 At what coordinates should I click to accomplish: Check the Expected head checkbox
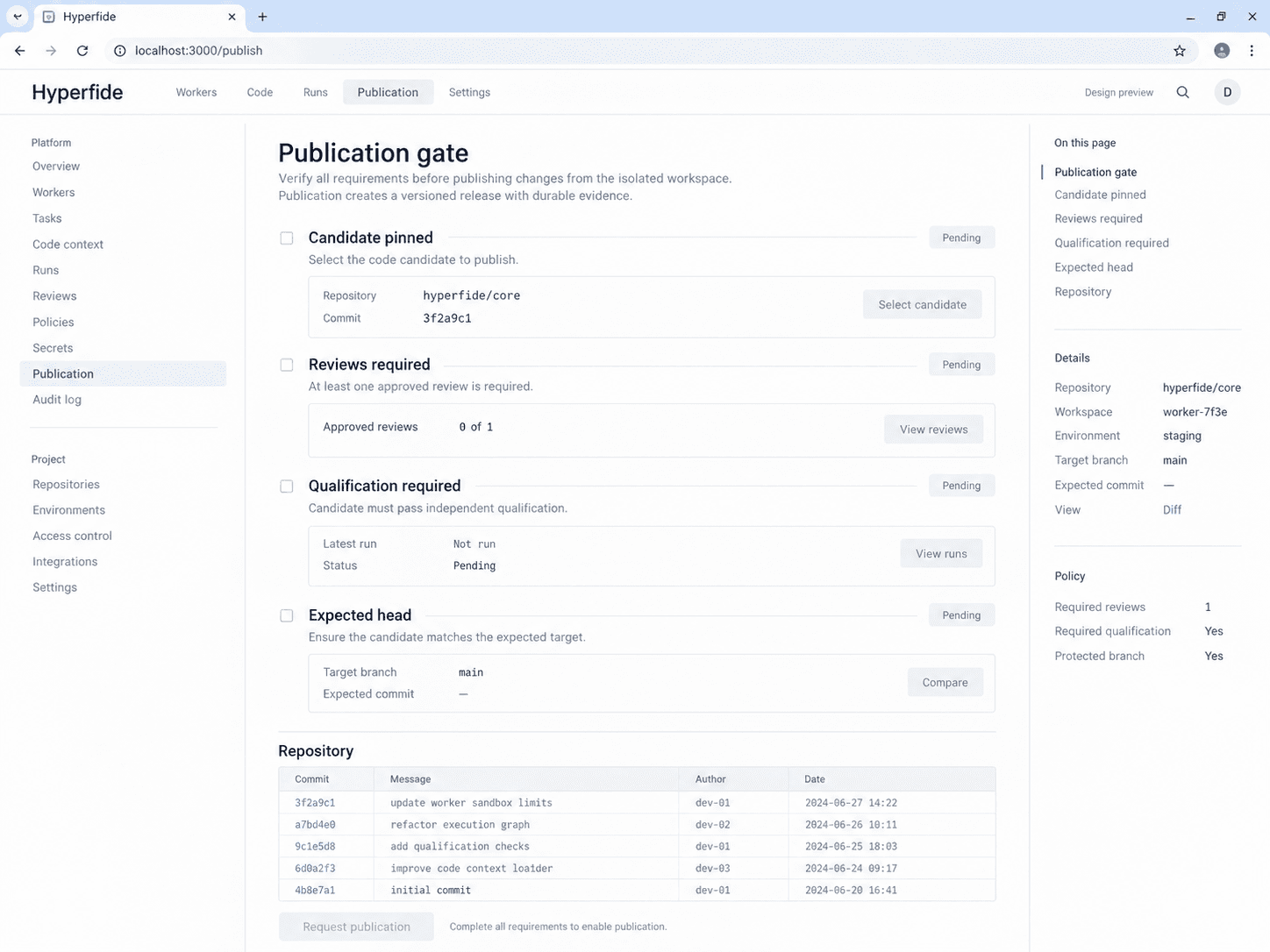(287, 616)
